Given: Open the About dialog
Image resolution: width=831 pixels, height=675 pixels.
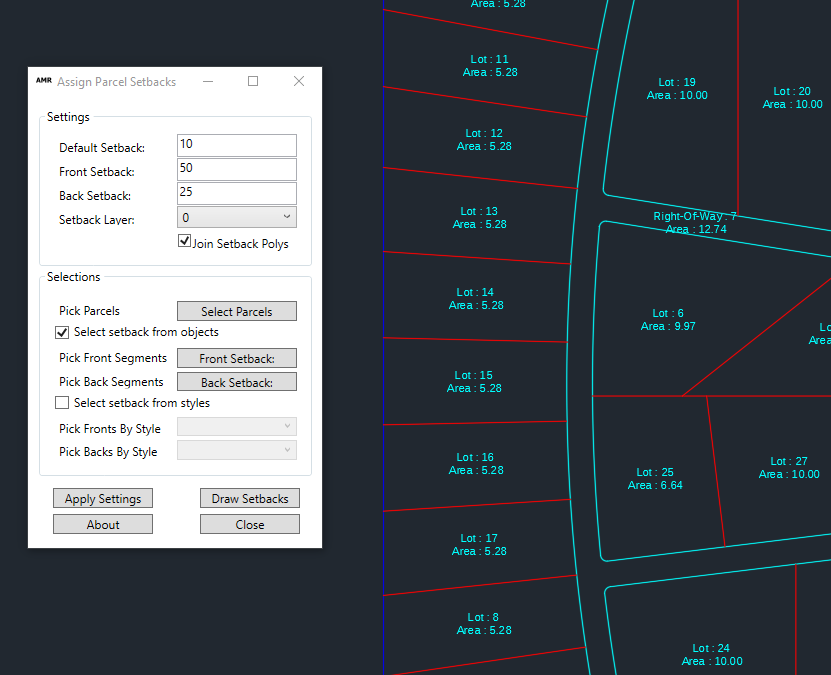Looking at the screenshot, I should point(102,523).
